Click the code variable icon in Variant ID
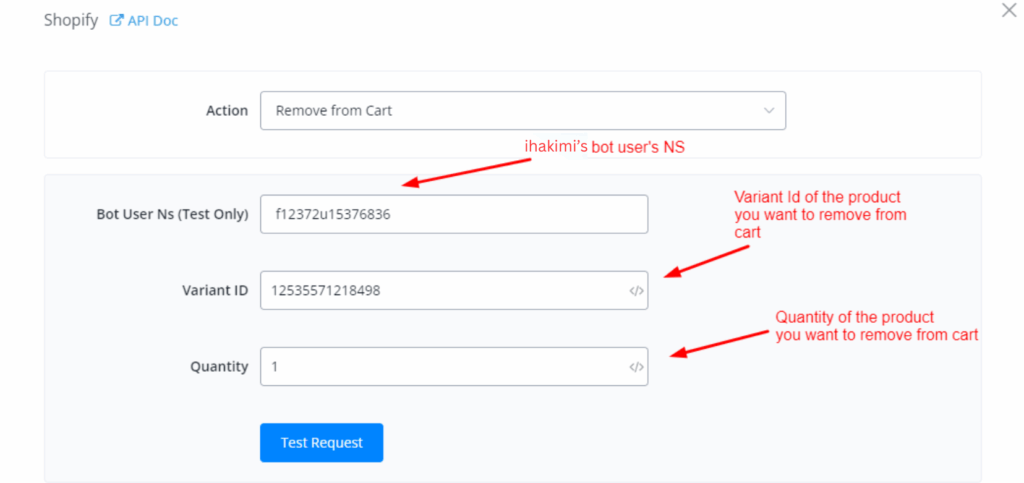Viewport: 1024px width, 483px height. [x=636, y=291]
